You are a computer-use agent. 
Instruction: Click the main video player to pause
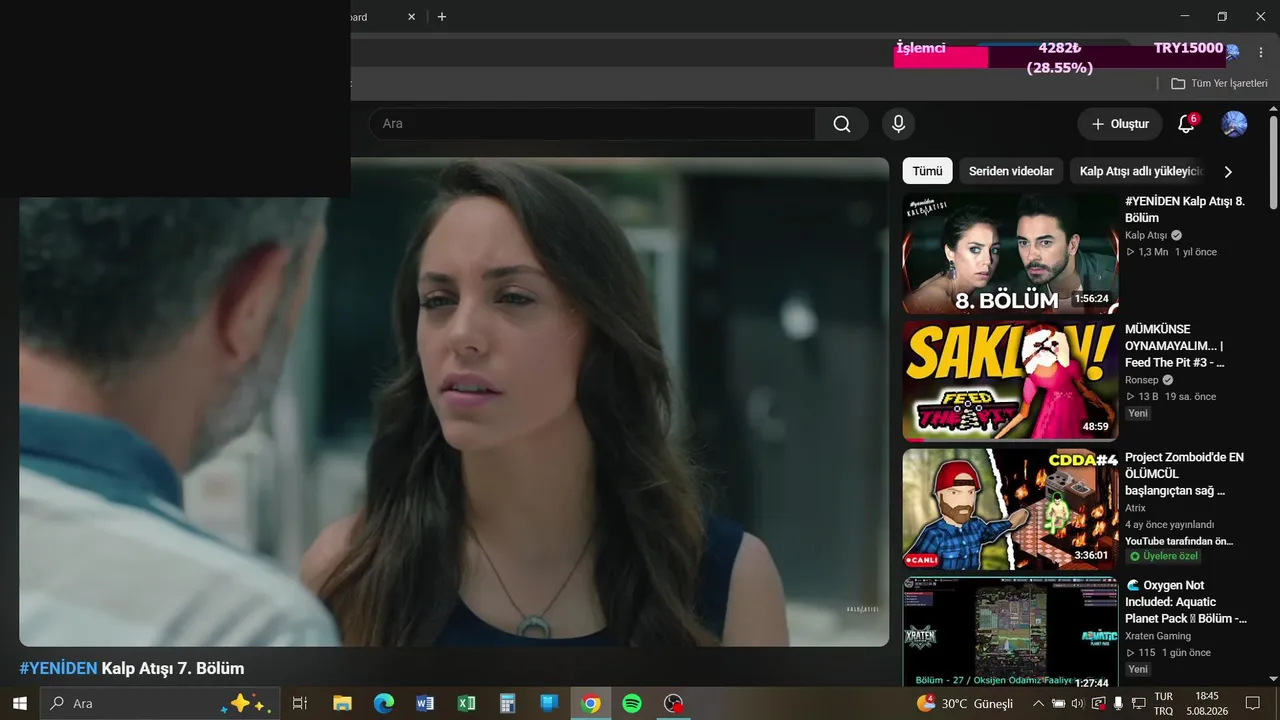pos(454,402)
